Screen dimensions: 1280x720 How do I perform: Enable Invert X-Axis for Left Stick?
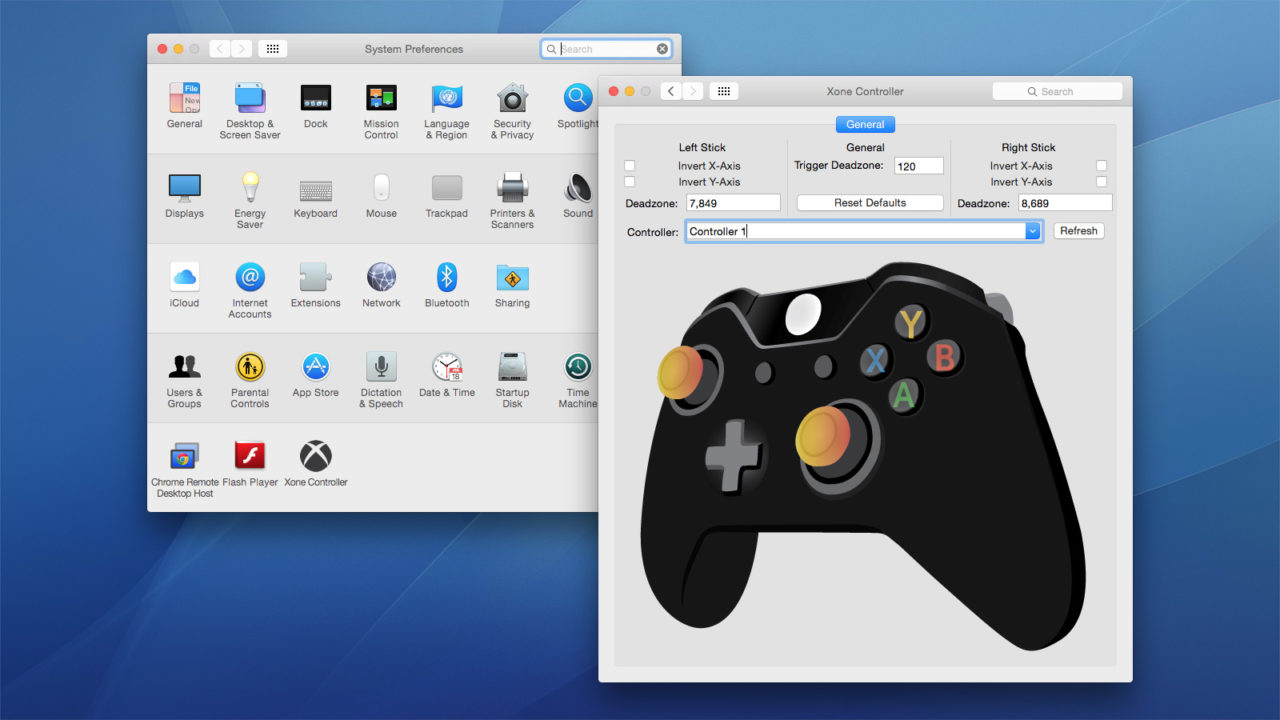[628, 165]
